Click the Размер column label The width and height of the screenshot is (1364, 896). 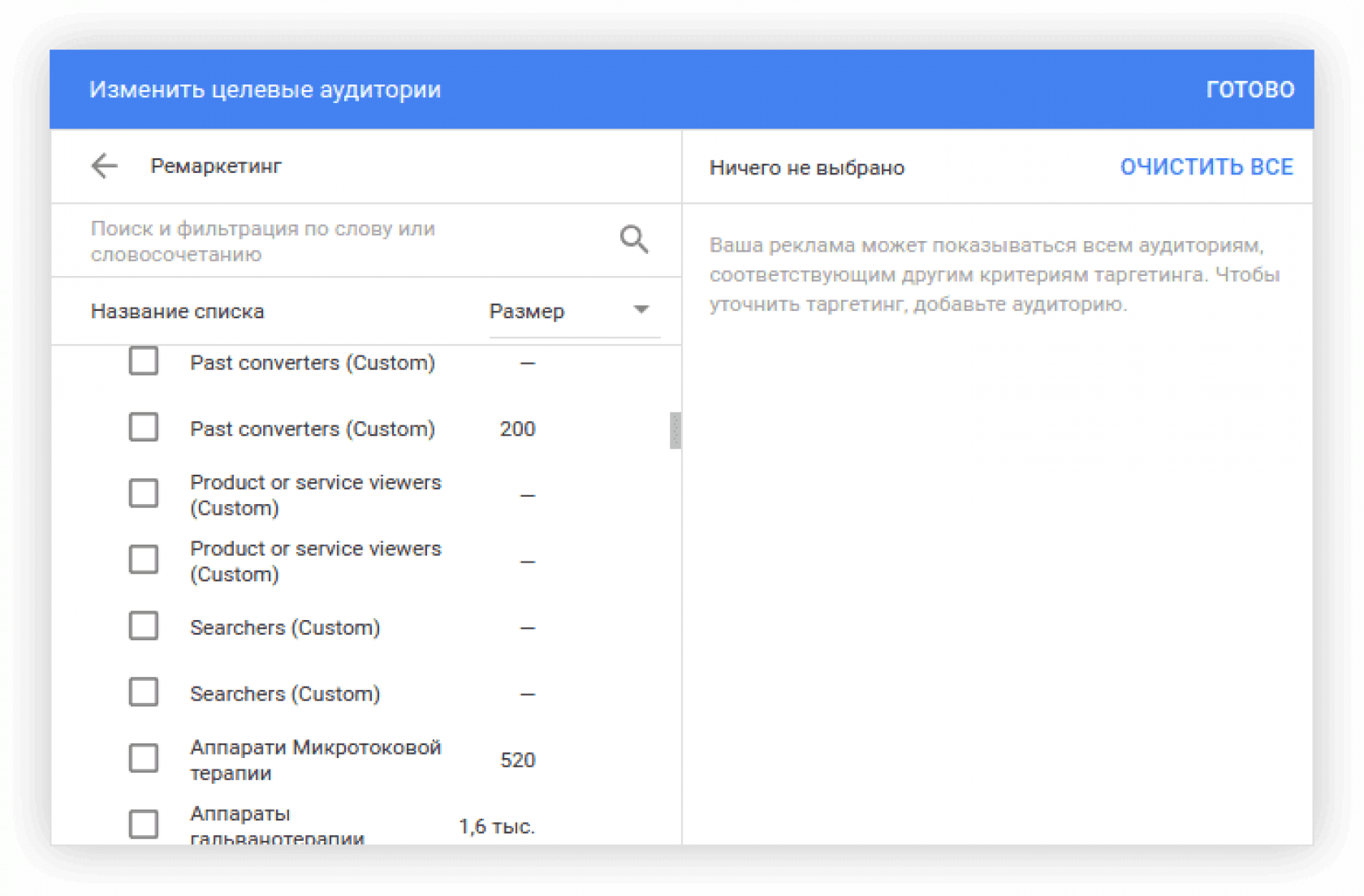(527, 312)
